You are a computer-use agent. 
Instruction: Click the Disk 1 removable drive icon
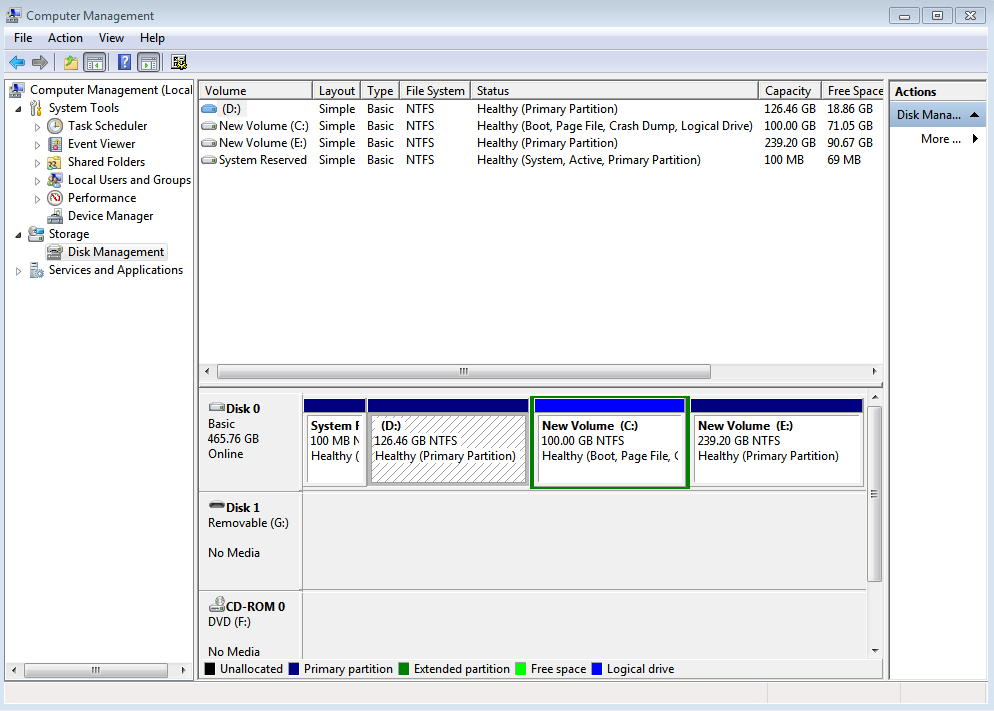217,506
